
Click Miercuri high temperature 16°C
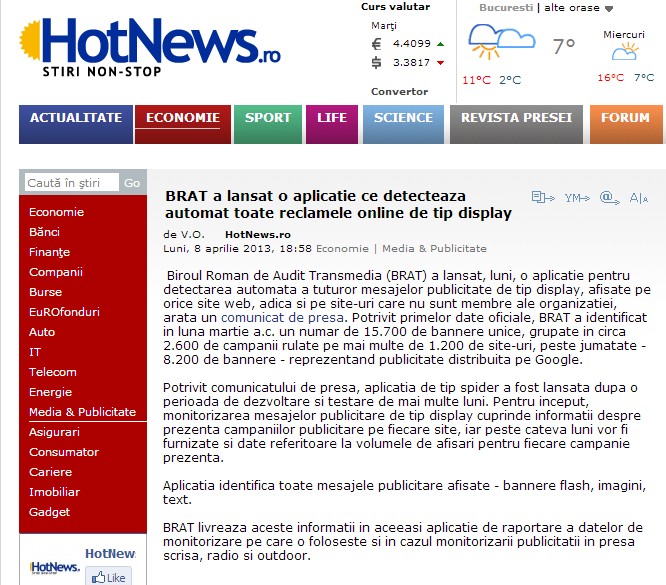(611, 78)
